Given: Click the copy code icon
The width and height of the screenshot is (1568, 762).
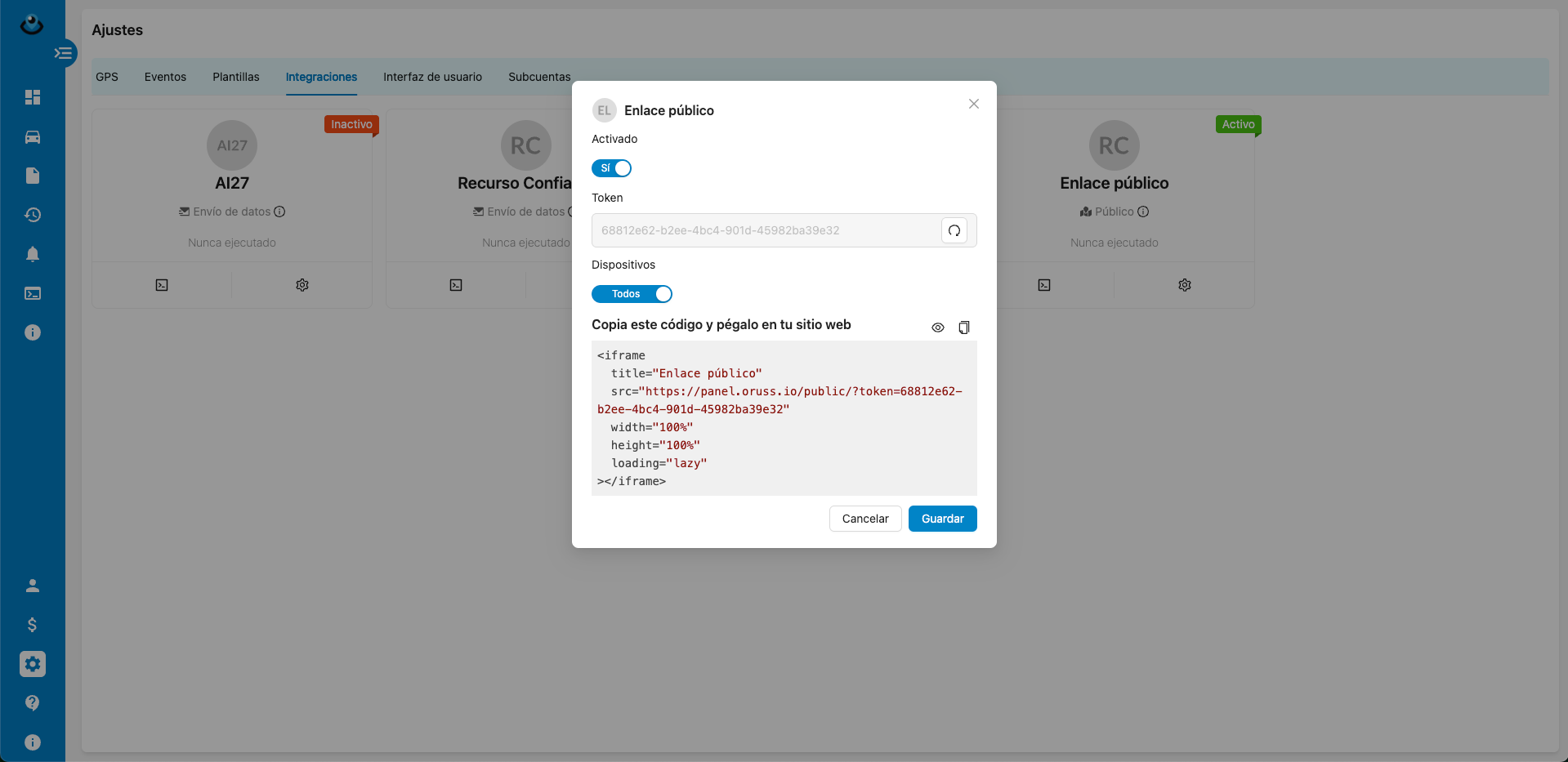Looking at the screenshot, I should 964,328.
